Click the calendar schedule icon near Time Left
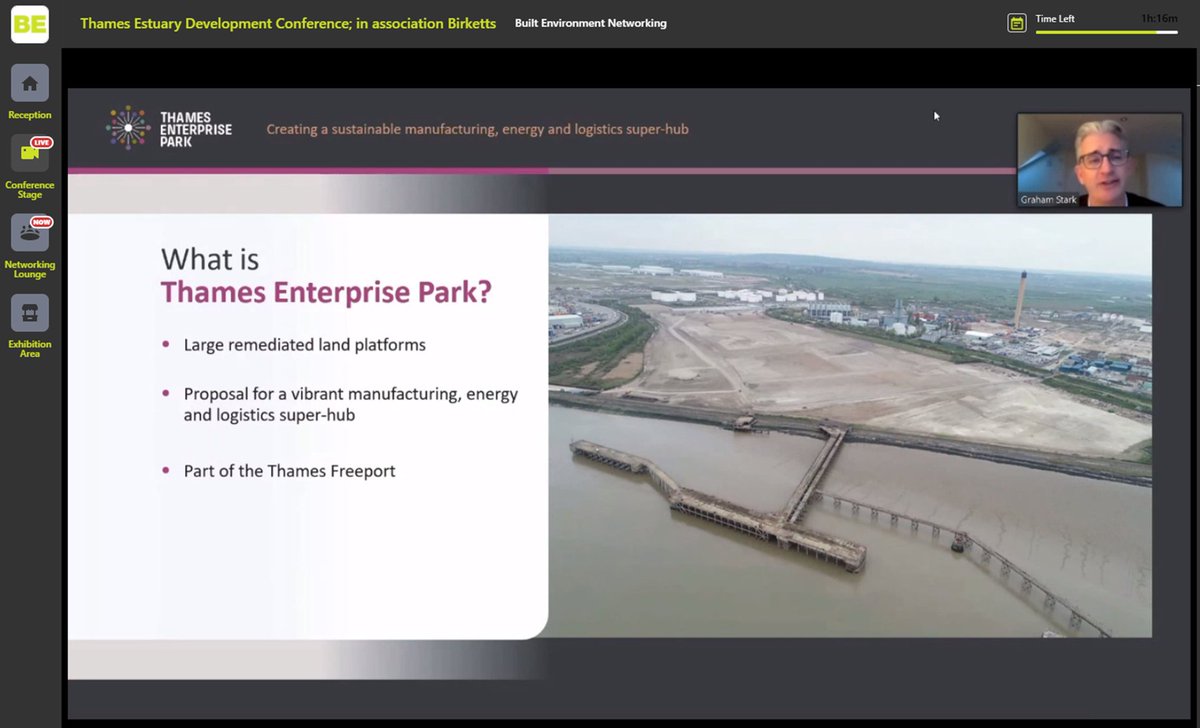1200x728 pixels. tap(1017, 23)
